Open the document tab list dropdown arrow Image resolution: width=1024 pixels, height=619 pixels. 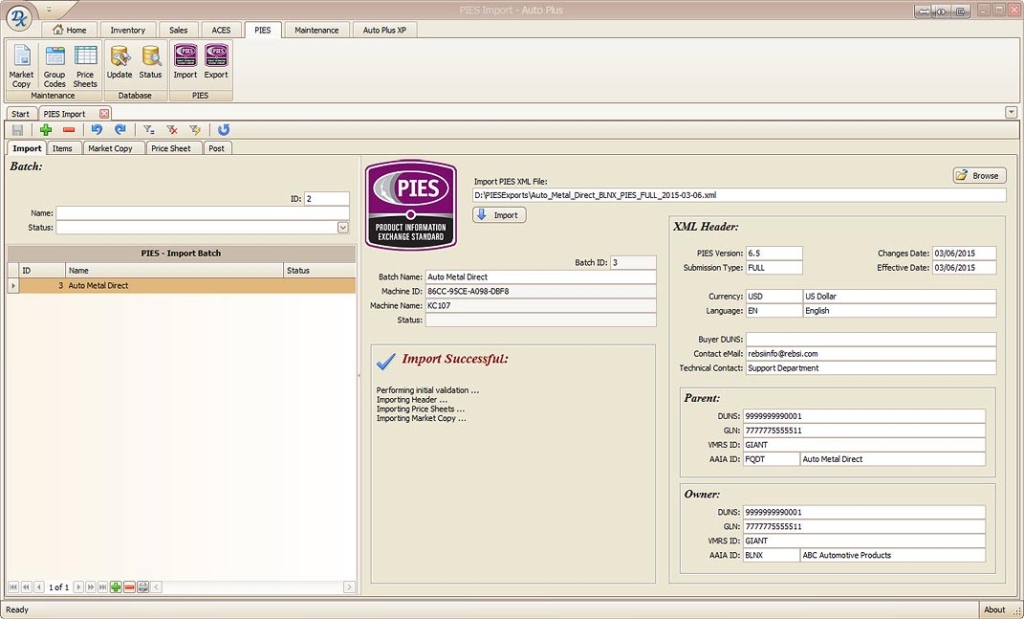1011,112
